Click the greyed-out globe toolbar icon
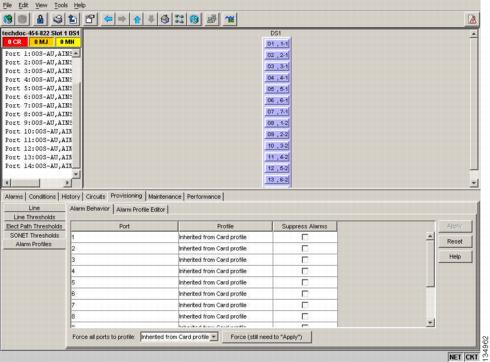The height and width of the screenshot is (362, 490). pos(23,19)
